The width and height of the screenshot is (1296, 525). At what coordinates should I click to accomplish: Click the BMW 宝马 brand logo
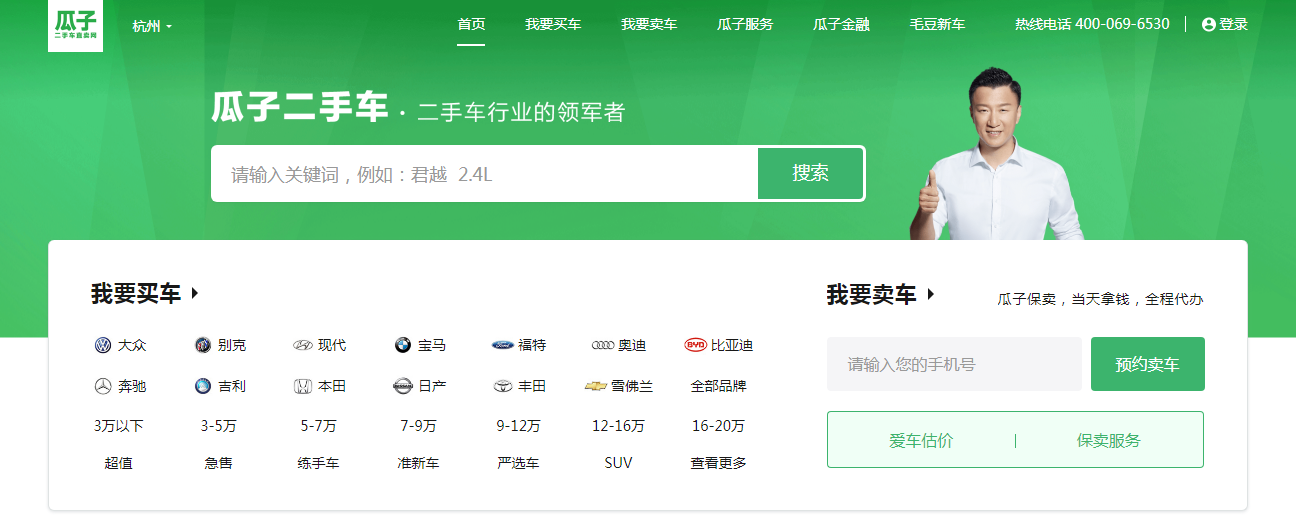point(402,345)
